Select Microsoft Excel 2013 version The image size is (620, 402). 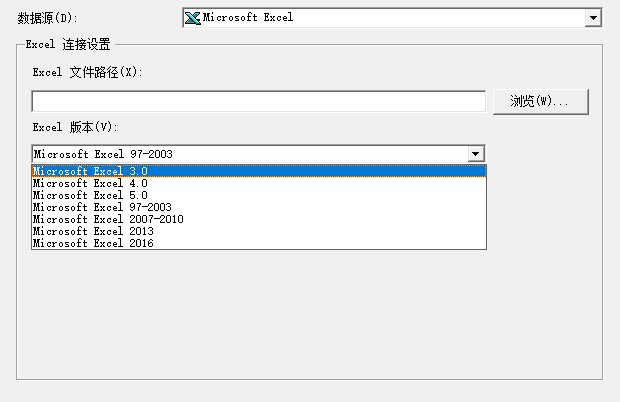click(x=93, y=231)
